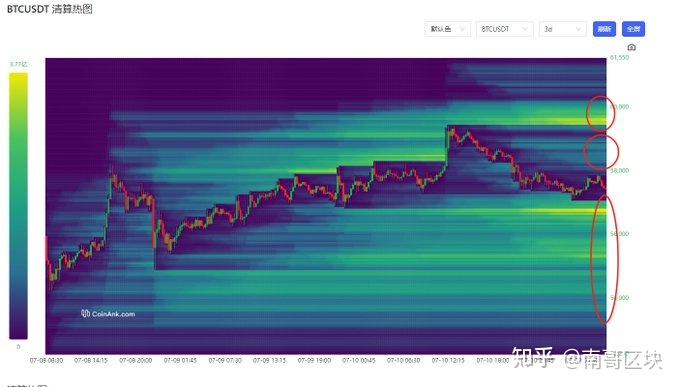The image size is (679, 387).
Task: Click the liquidation intensity color scale bar
Action: click(18, 206)
